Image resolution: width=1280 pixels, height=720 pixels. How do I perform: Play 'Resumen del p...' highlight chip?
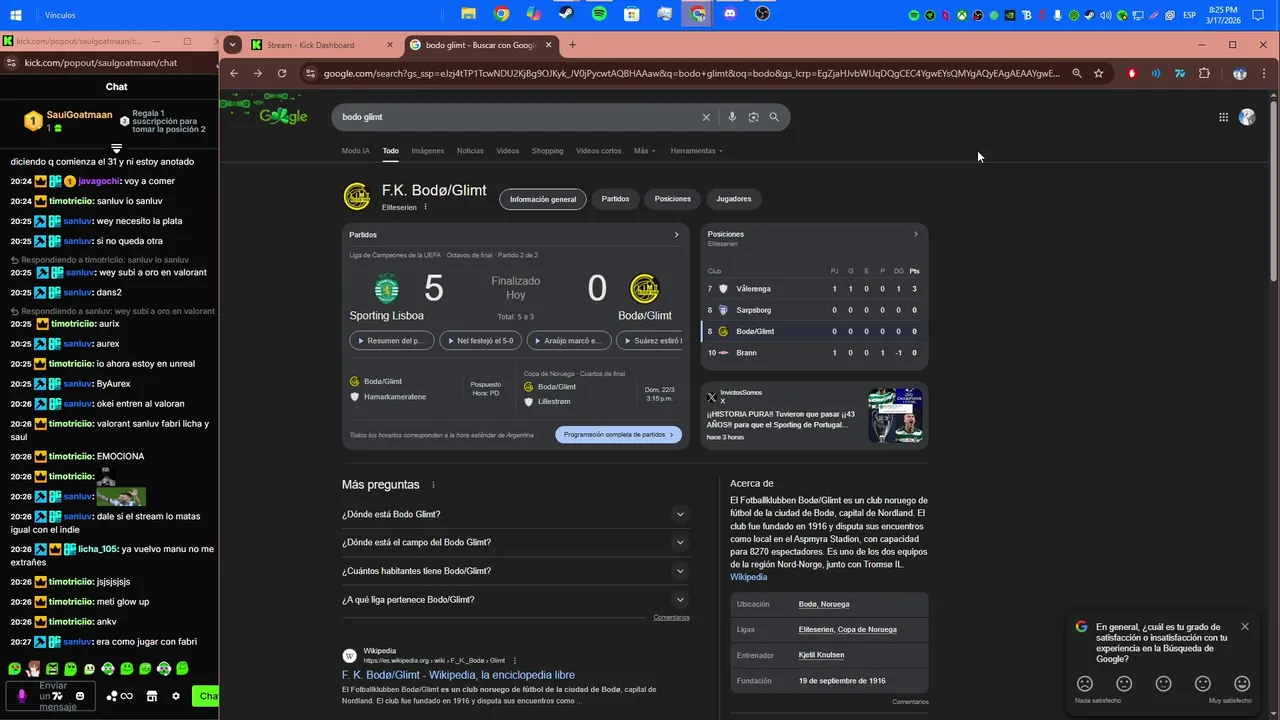[392, 341]
